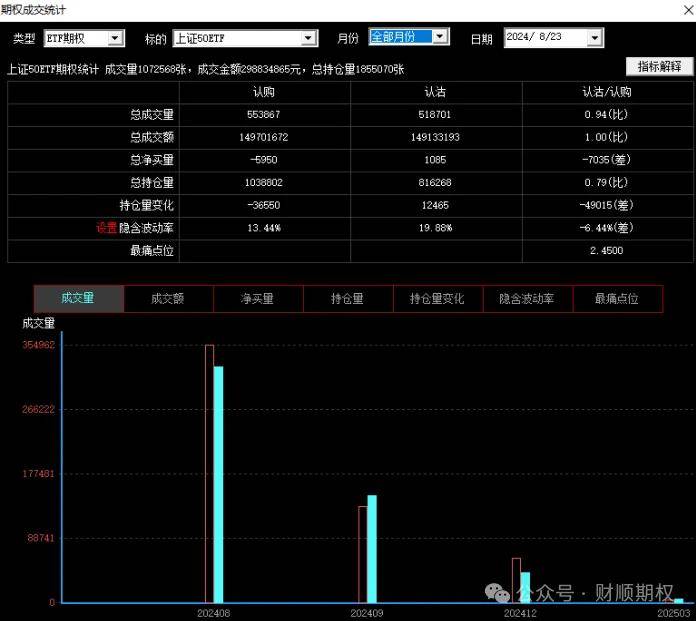Click the 指标解释 button
The image size is (696, 621).
click(659, 67)
